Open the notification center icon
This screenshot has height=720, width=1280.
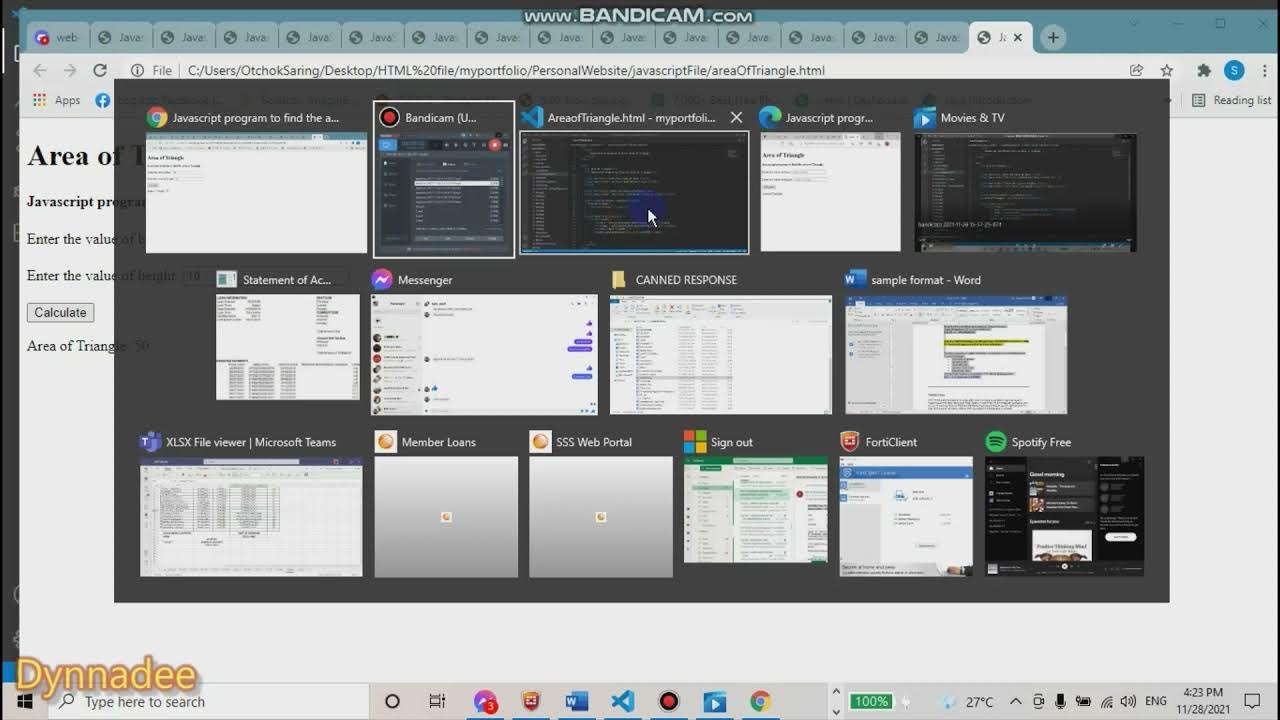[x=1252, y=701]
